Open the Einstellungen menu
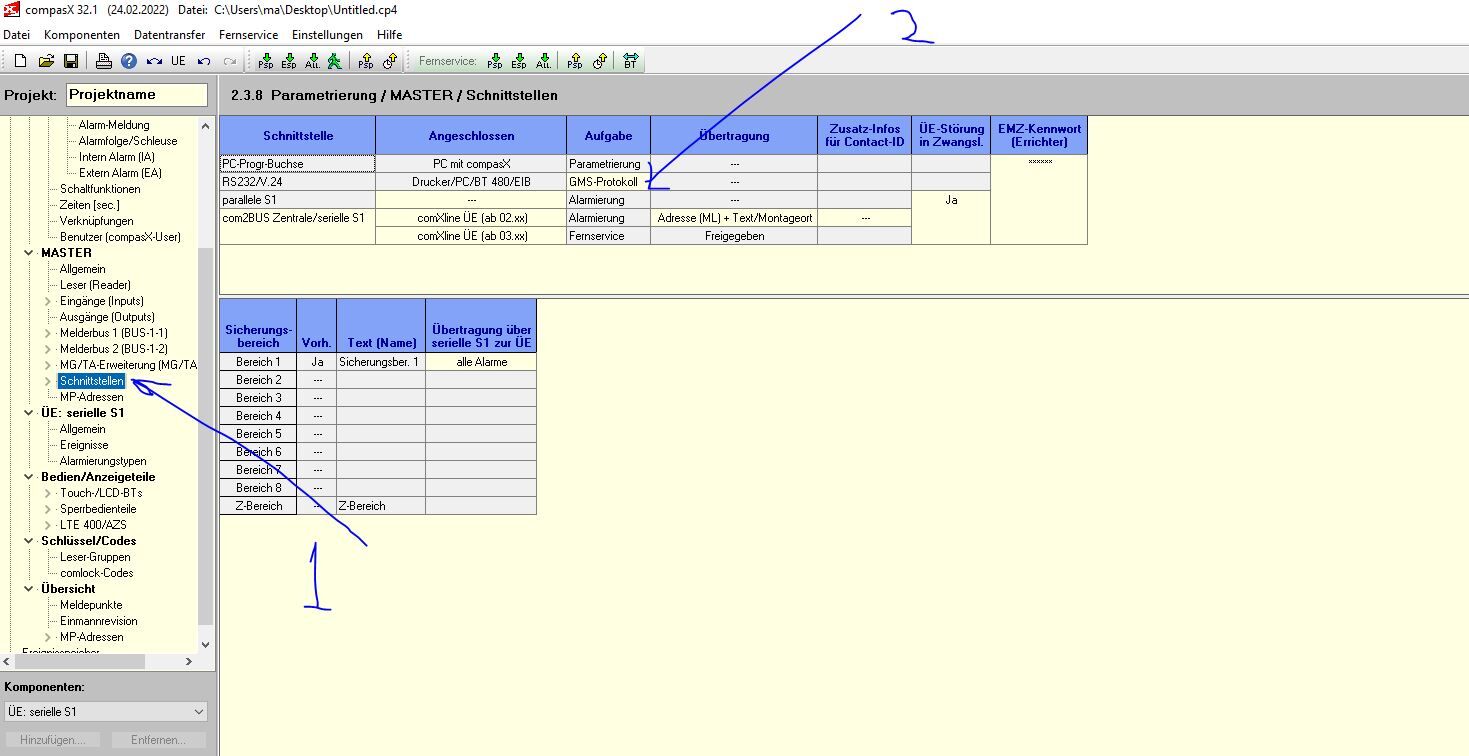1469x756 pixels. point(328,35)
